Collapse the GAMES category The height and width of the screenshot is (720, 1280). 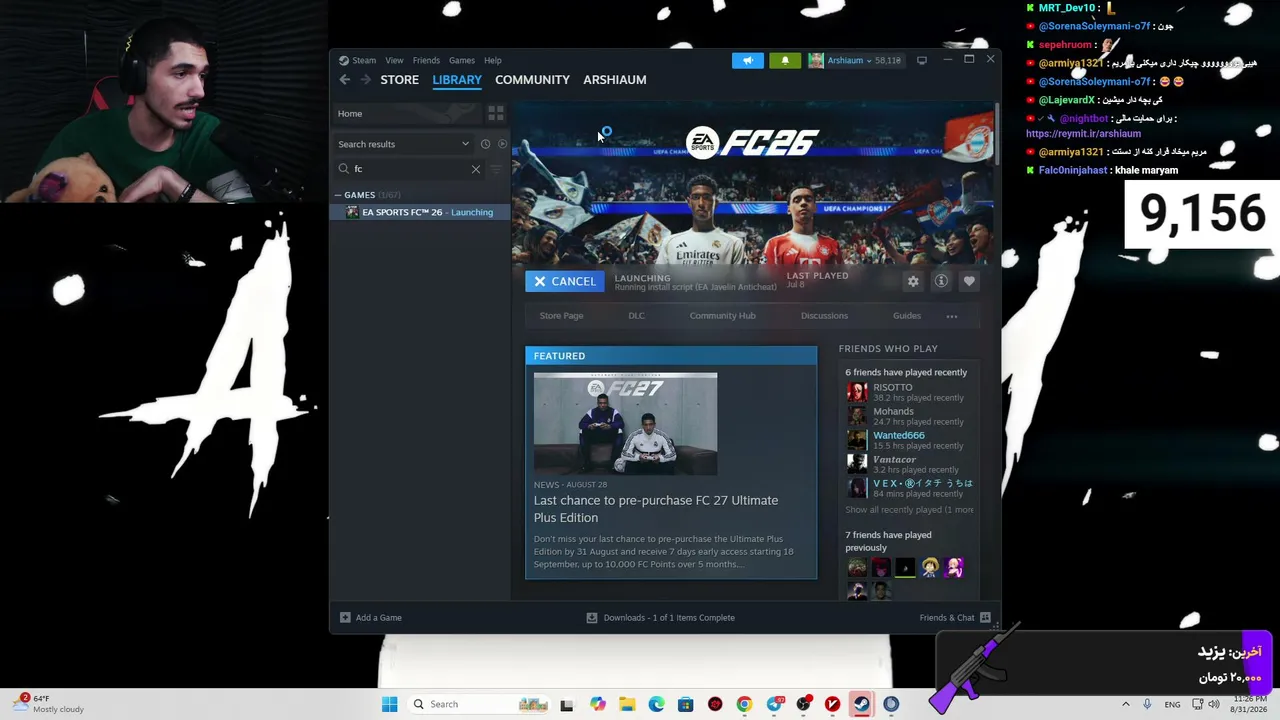[x=338, y=195]
